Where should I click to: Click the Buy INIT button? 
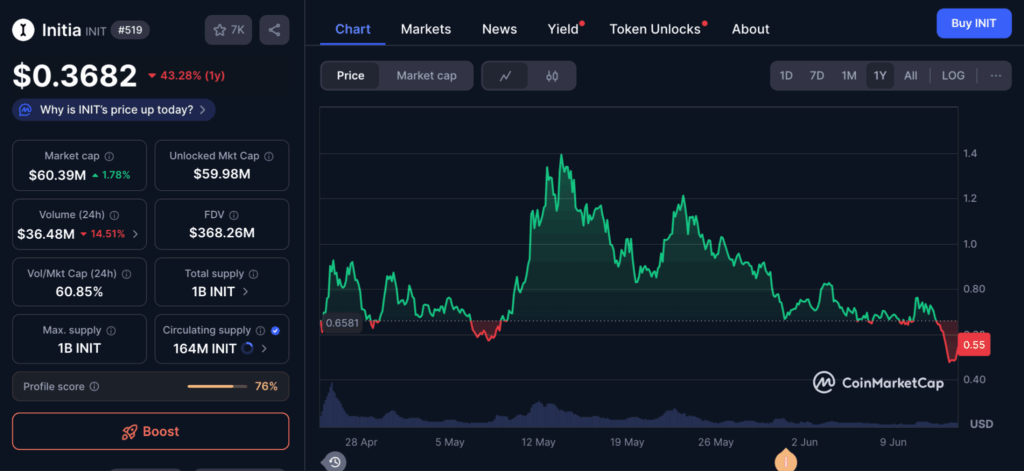tap(973, 23)
